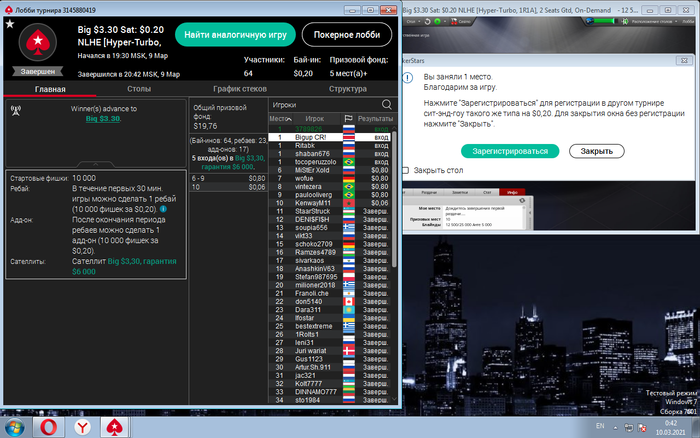Click the PokerStars red spade logo

click(38, 42)
